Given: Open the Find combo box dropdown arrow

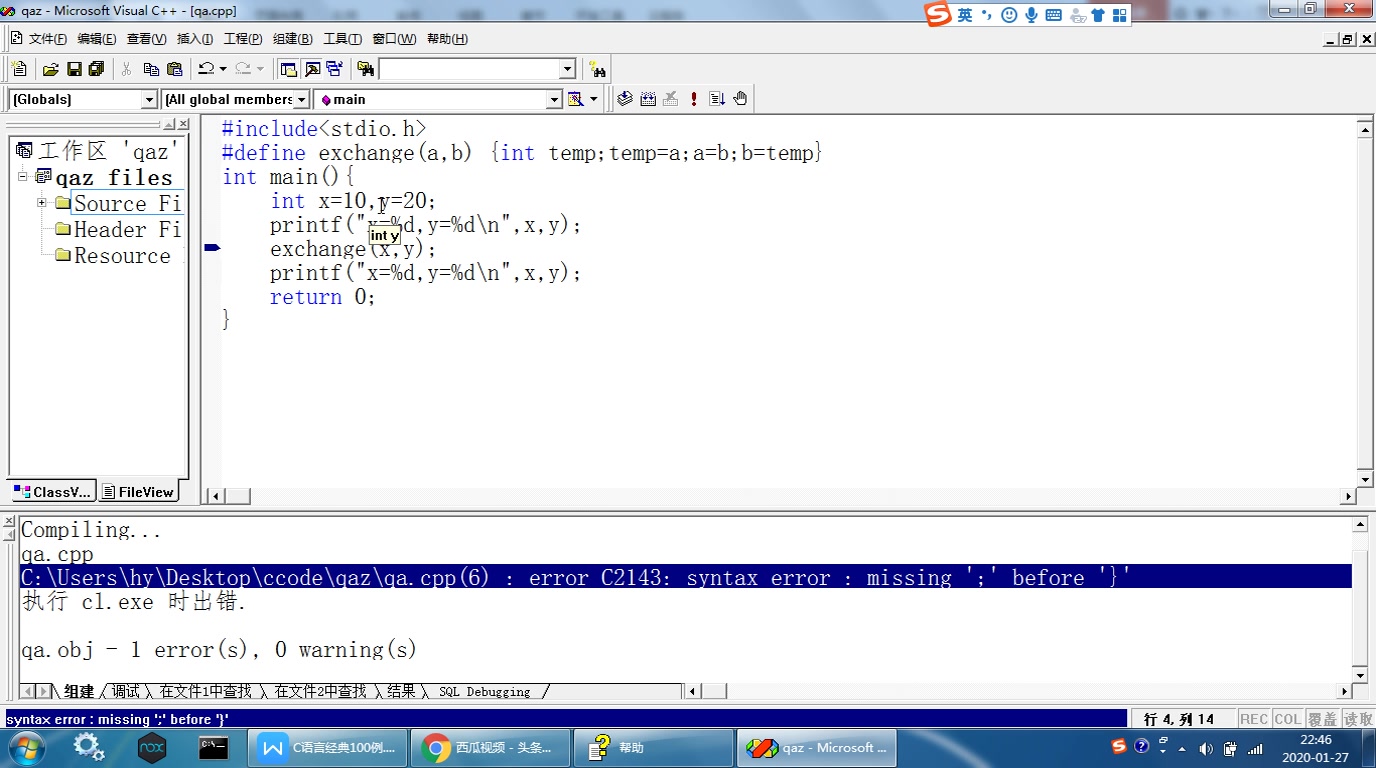Looking at the screenshot, I should 567,69.
